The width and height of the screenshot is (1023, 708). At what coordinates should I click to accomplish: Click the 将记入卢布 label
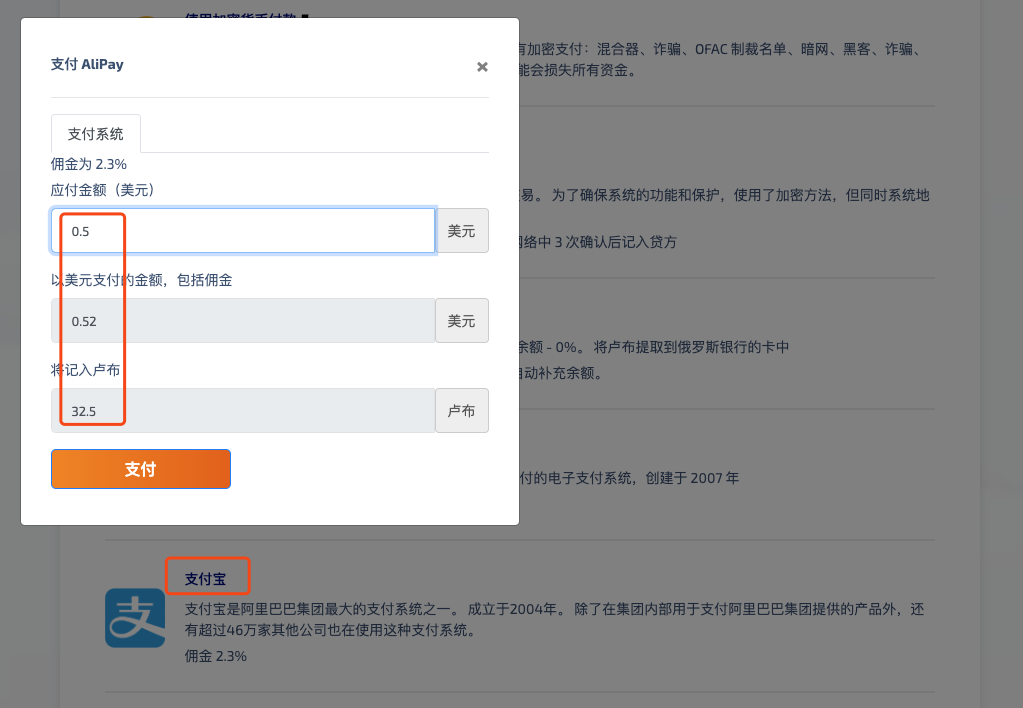point(85,370)
